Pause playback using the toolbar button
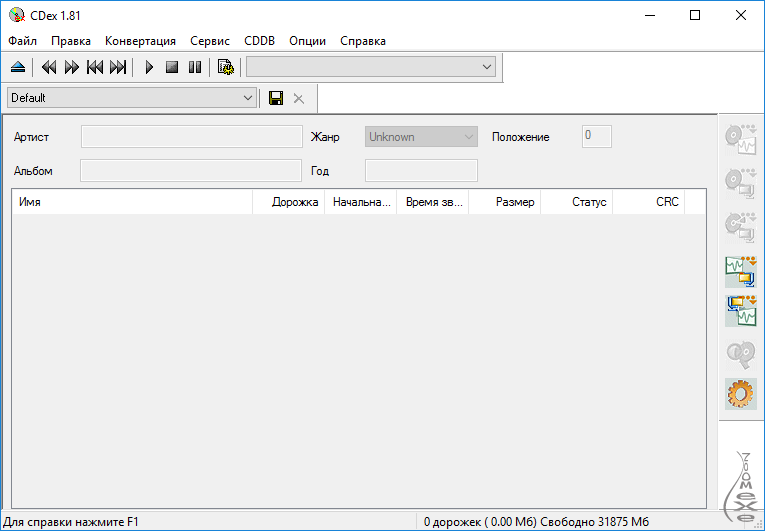This screenshot has width=765, height=531. (195, 67)
